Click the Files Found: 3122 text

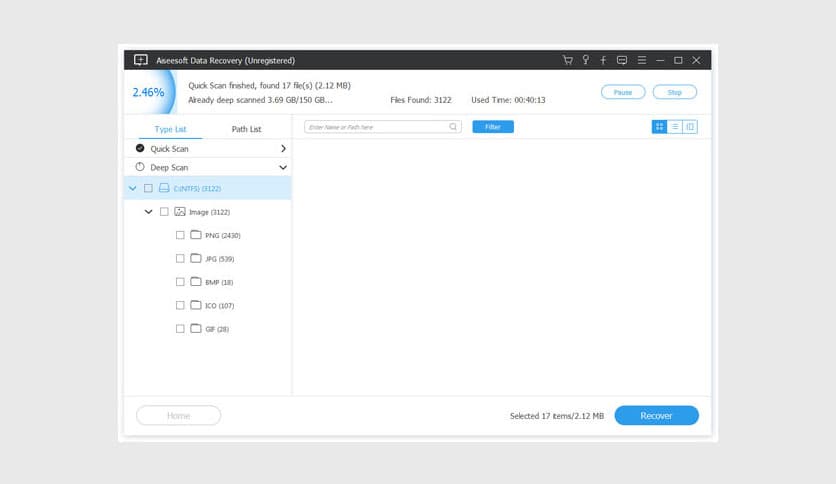pos(421,100)
